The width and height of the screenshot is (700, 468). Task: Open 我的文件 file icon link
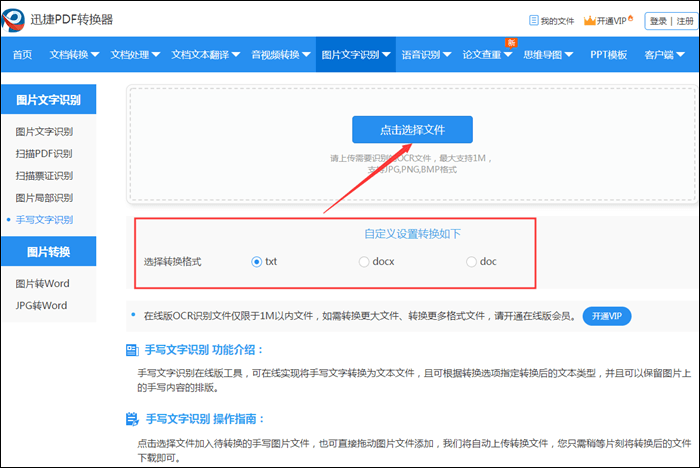[533, 20]
